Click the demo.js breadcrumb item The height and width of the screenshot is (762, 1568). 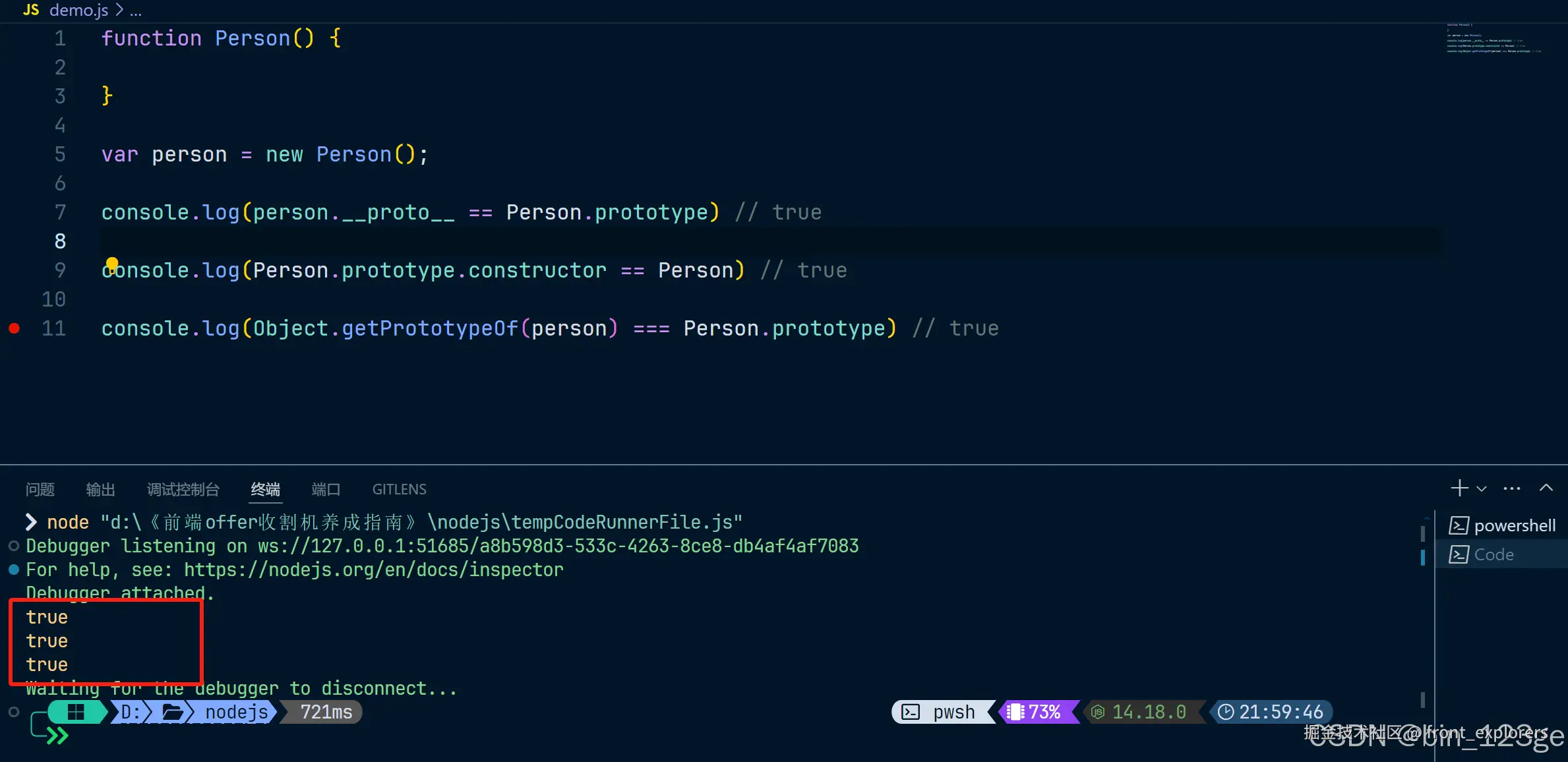tap(78, 10)
